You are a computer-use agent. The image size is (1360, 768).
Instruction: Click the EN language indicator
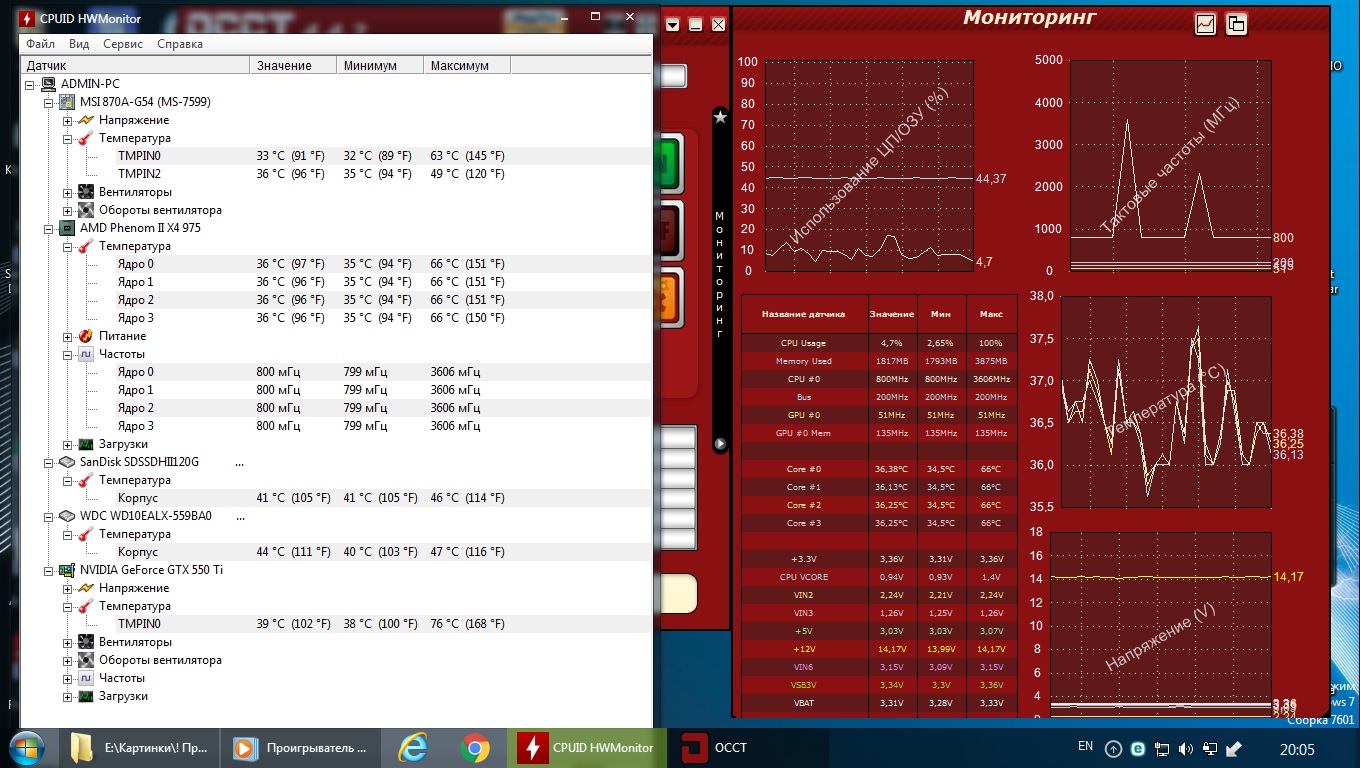[1085, 747]
